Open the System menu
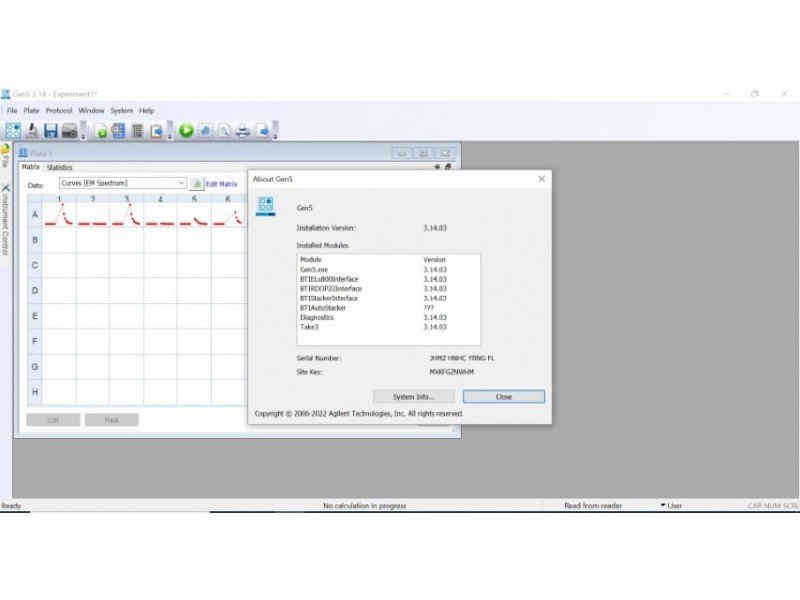 coord(121,110)
